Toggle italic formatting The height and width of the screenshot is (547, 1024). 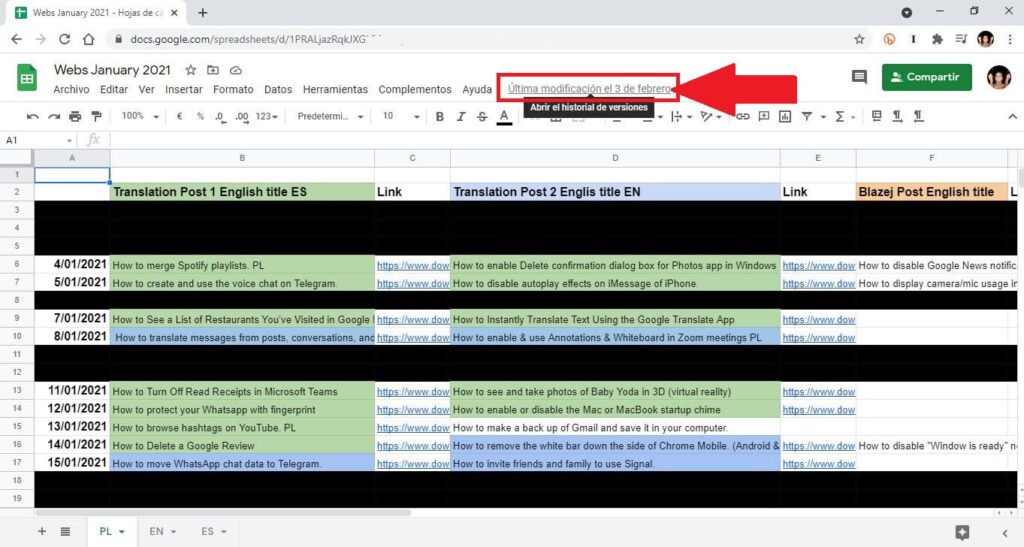460,117
